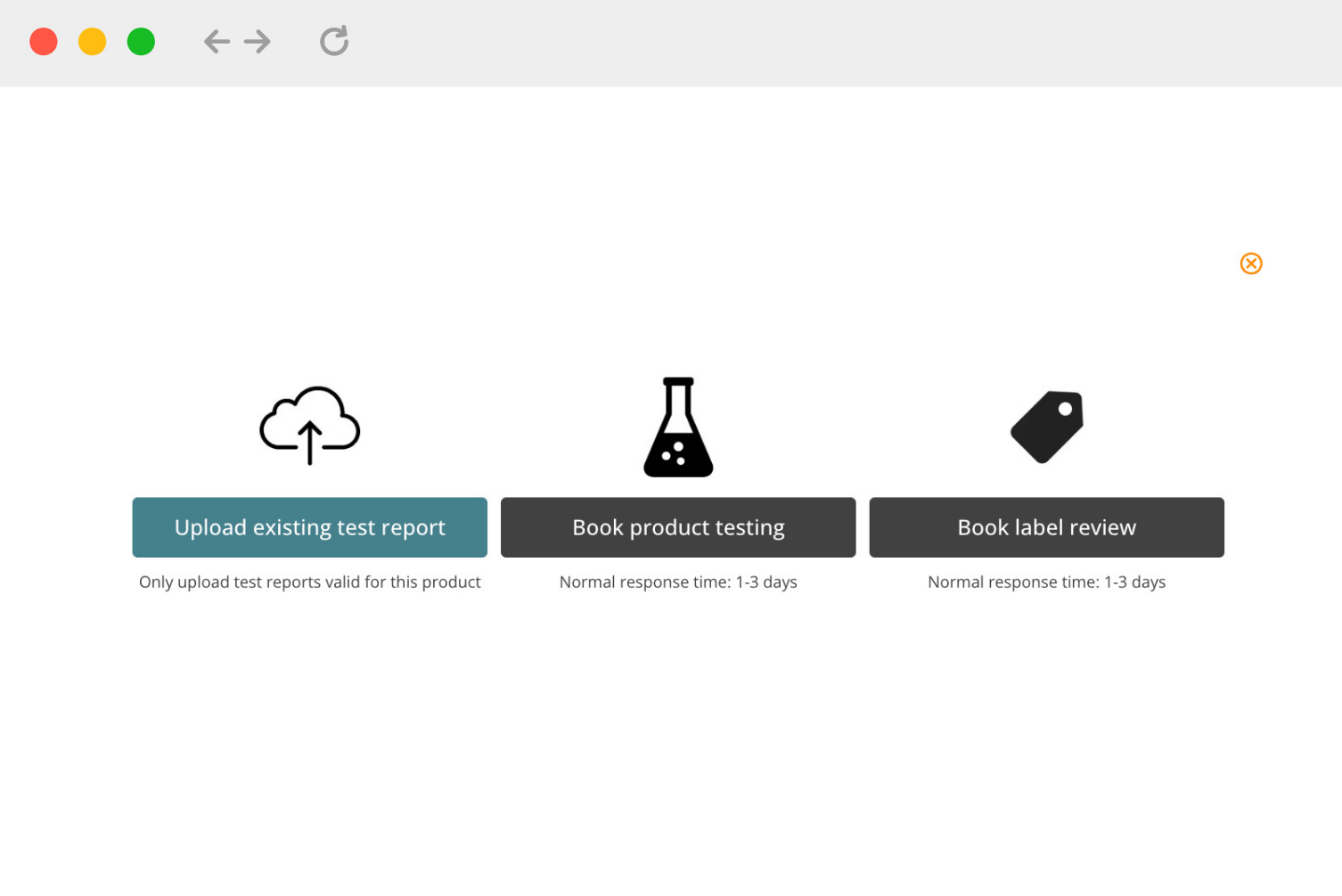Click the "Only upload test reports valid" caption
The height and width of the screenshot is (896, 1342).
(309, 582)
